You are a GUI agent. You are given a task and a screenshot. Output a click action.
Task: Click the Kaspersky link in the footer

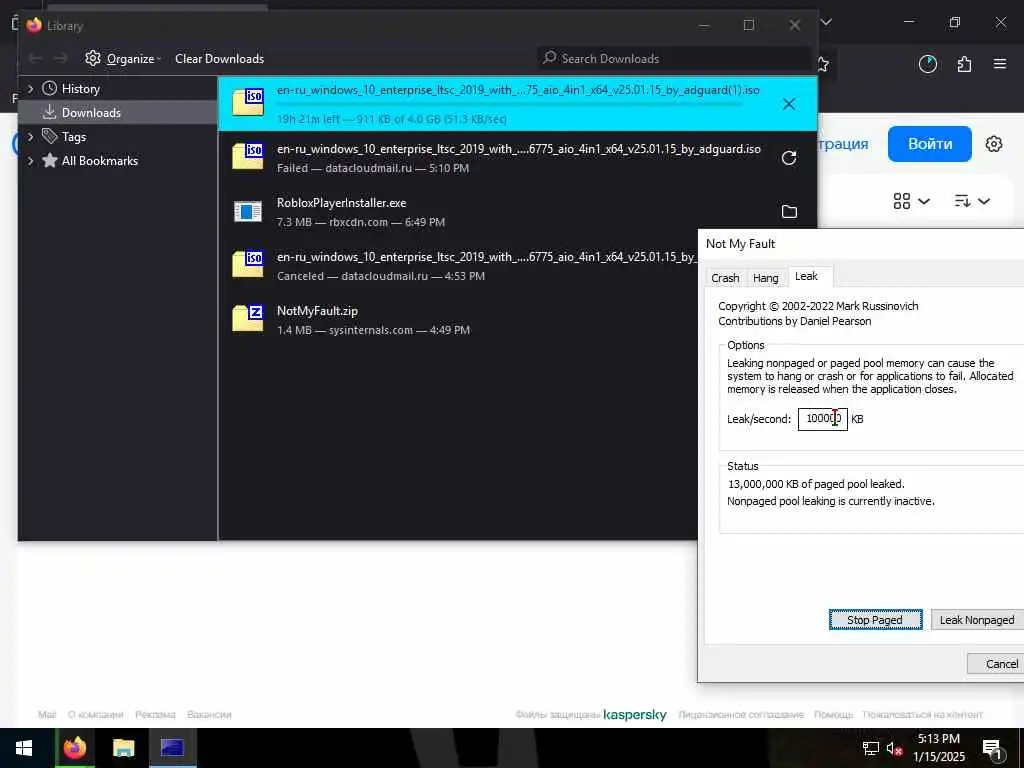[x=635, y=714]
